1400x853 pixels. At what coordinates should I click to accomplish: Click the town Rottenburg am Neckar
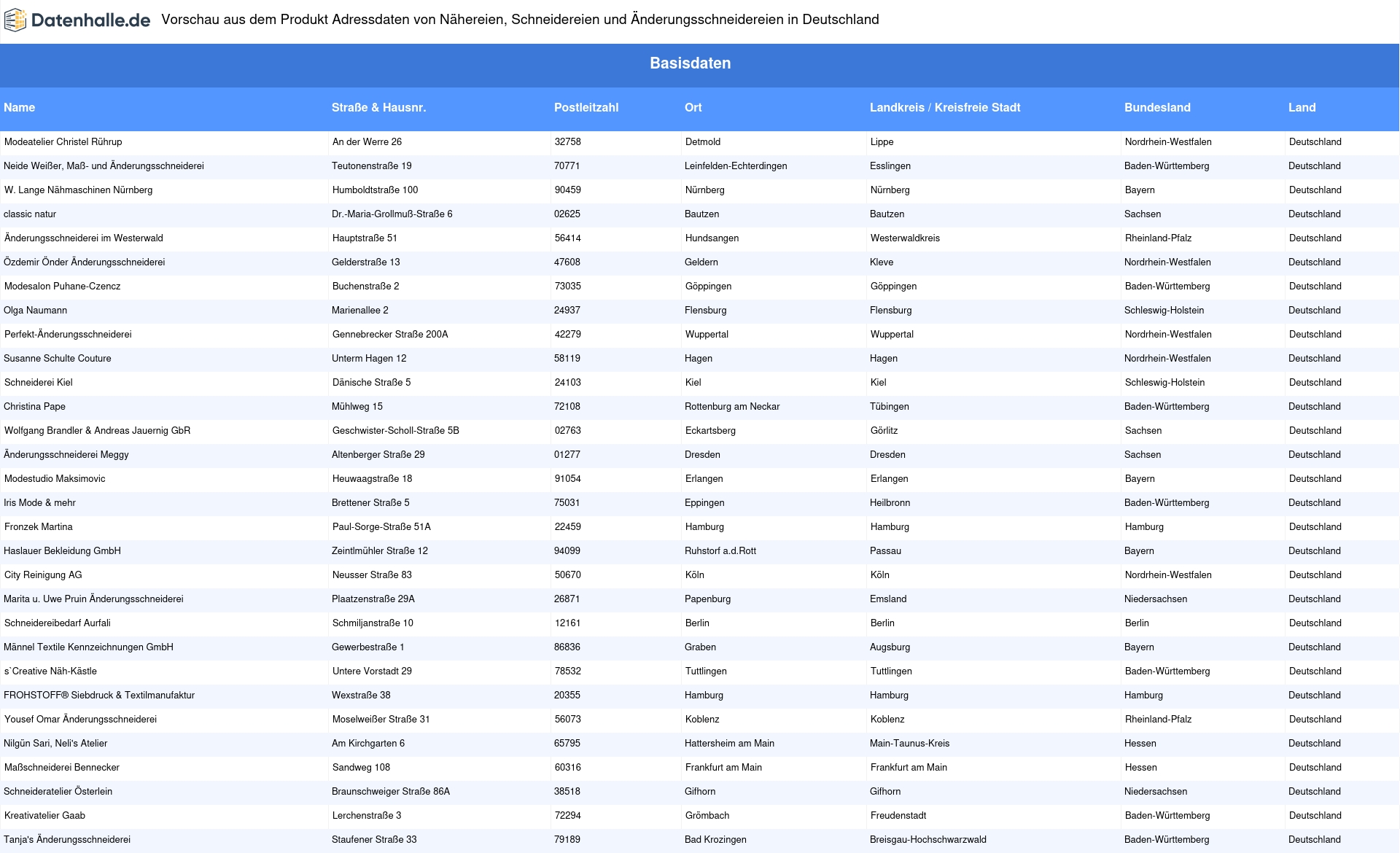click(x=732, y=406)
